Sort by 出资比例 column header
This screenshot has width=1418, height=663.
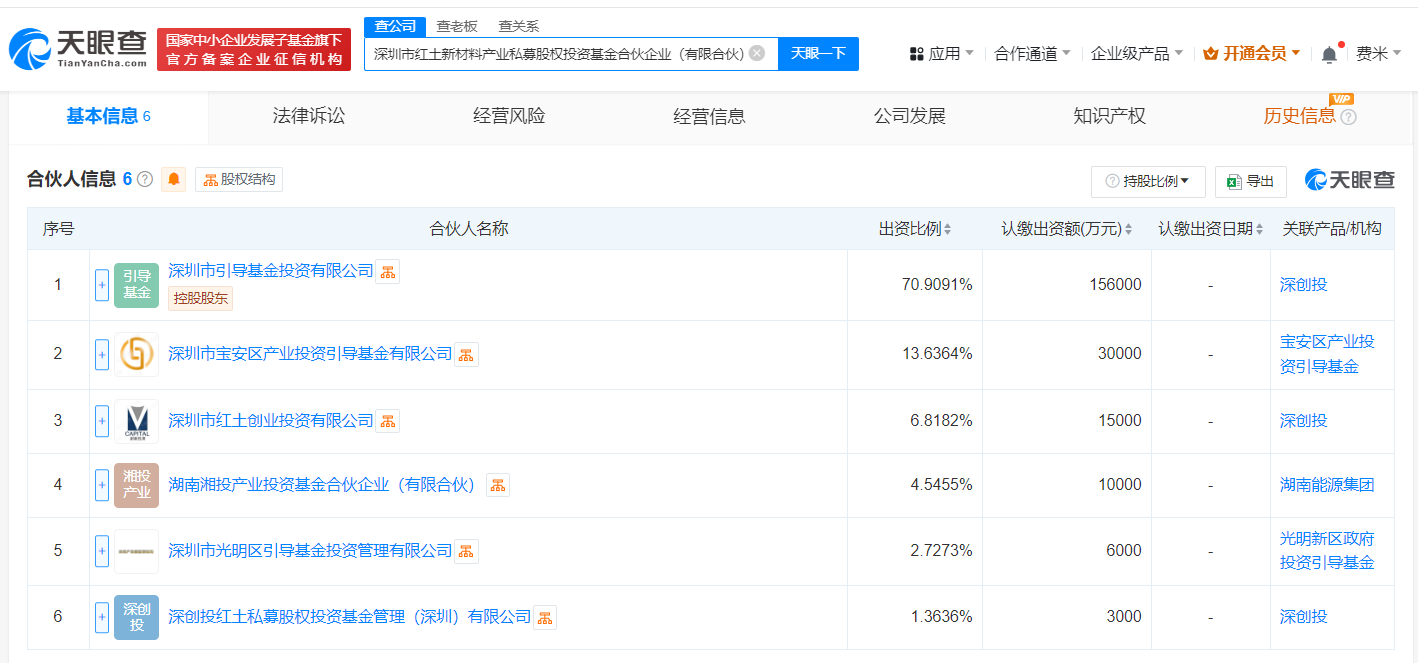[x=914, y=229]
